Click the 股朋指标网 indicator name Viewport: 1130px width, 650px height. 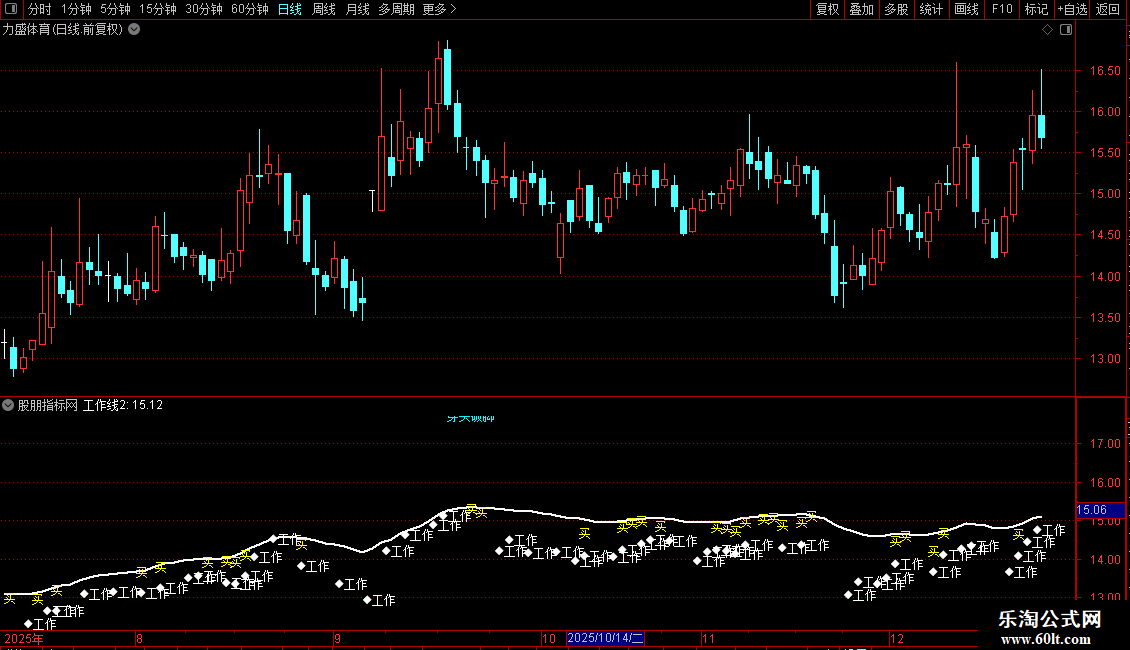[48, 405]
